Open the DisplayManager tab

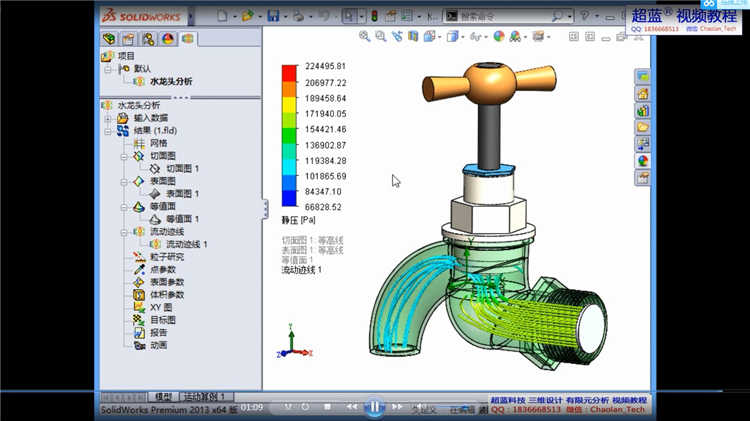click(168, 39)
